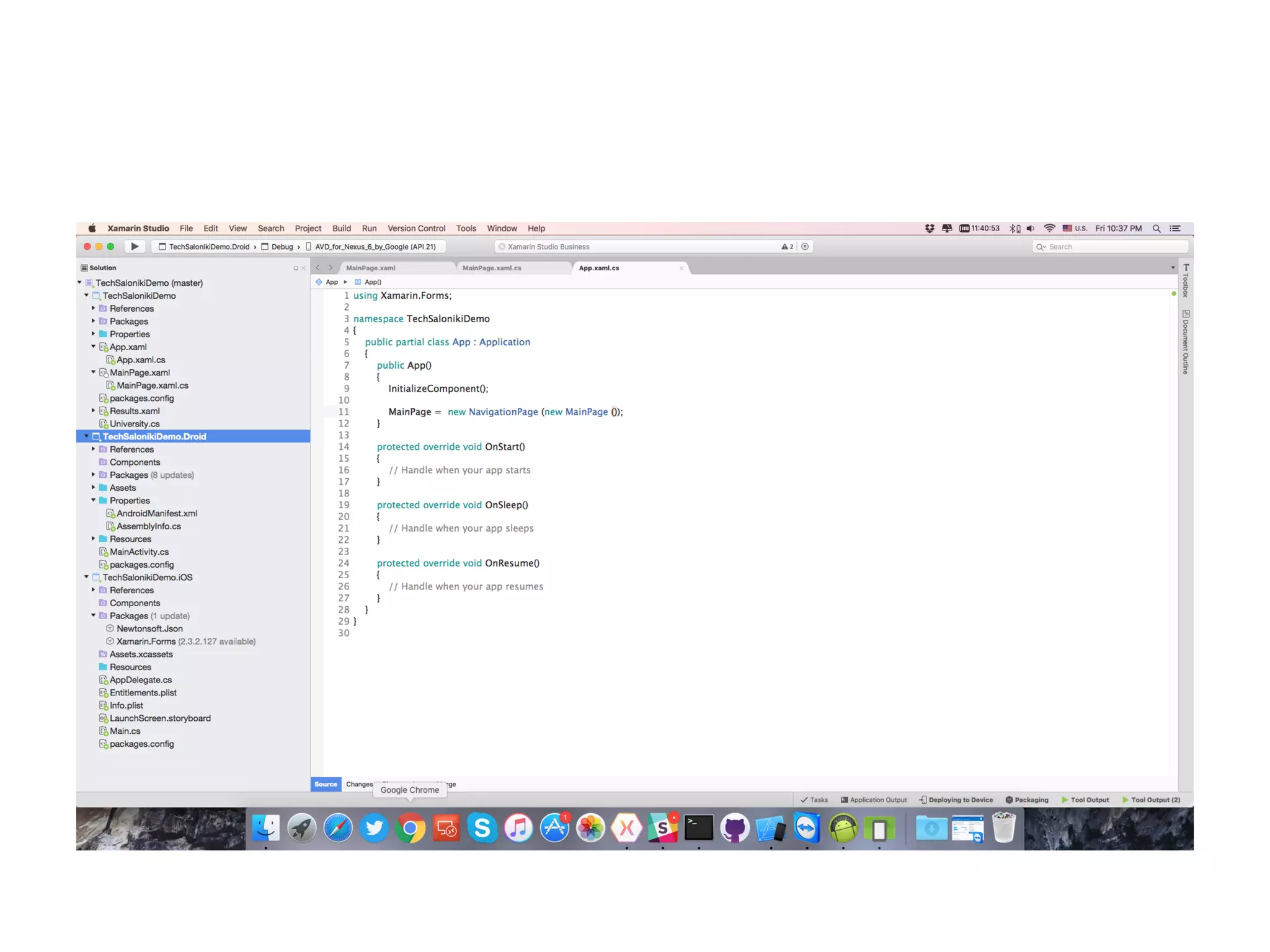Open the Document Outline side panel
Viewport: 1270px width, 952px height.
[x=1186, y=342]
